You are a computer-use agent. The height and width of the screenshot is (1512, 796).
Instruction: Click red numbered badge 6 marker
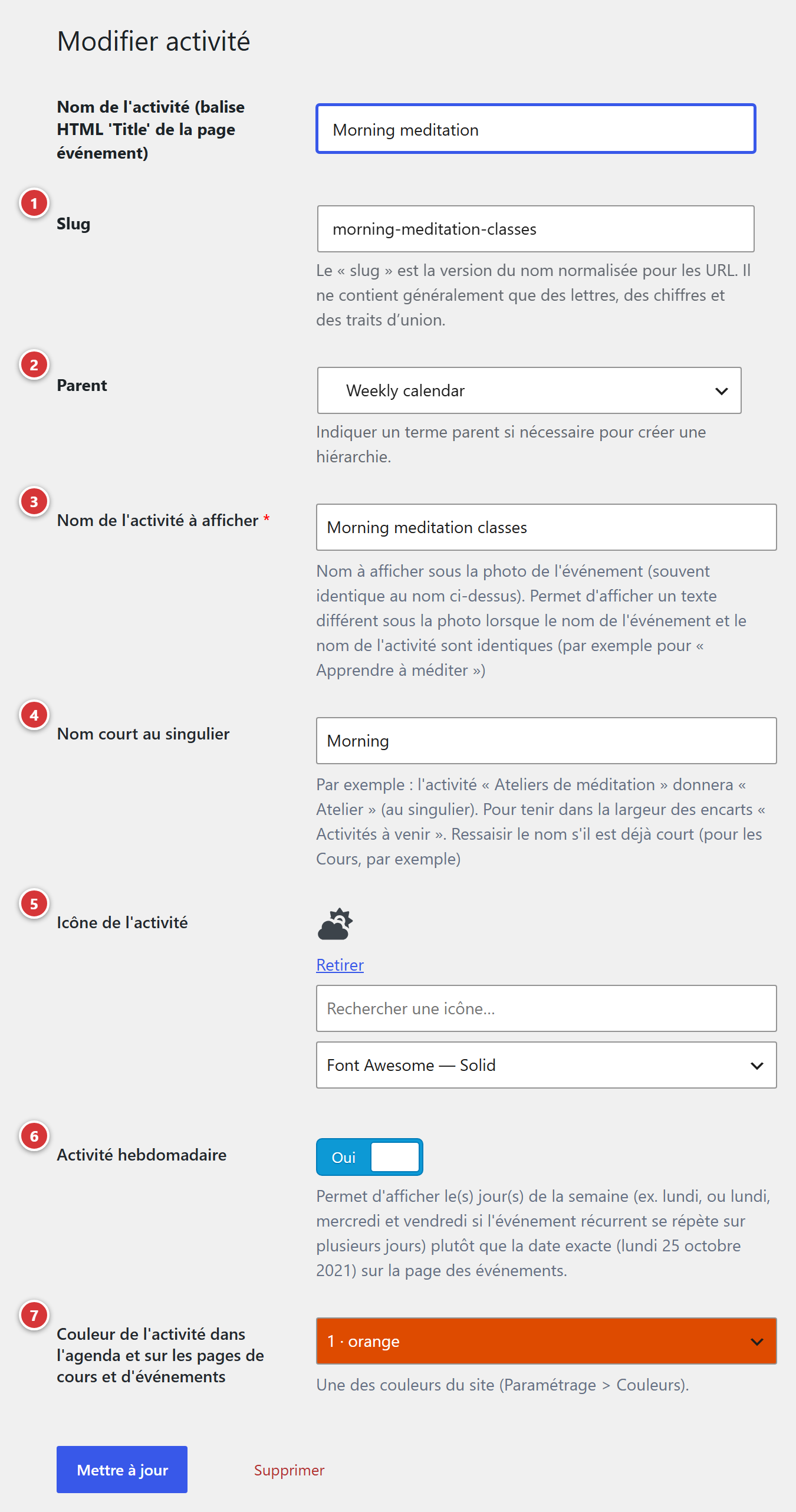(x=34, y=1136)
